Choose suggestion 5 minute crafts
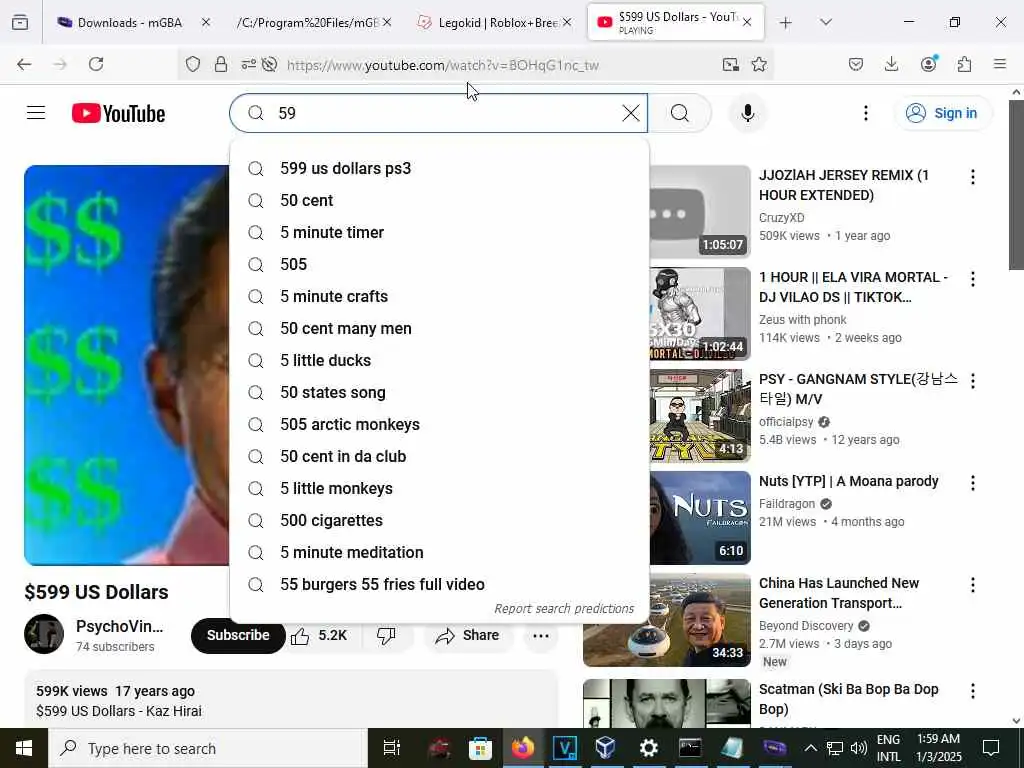 440,296
